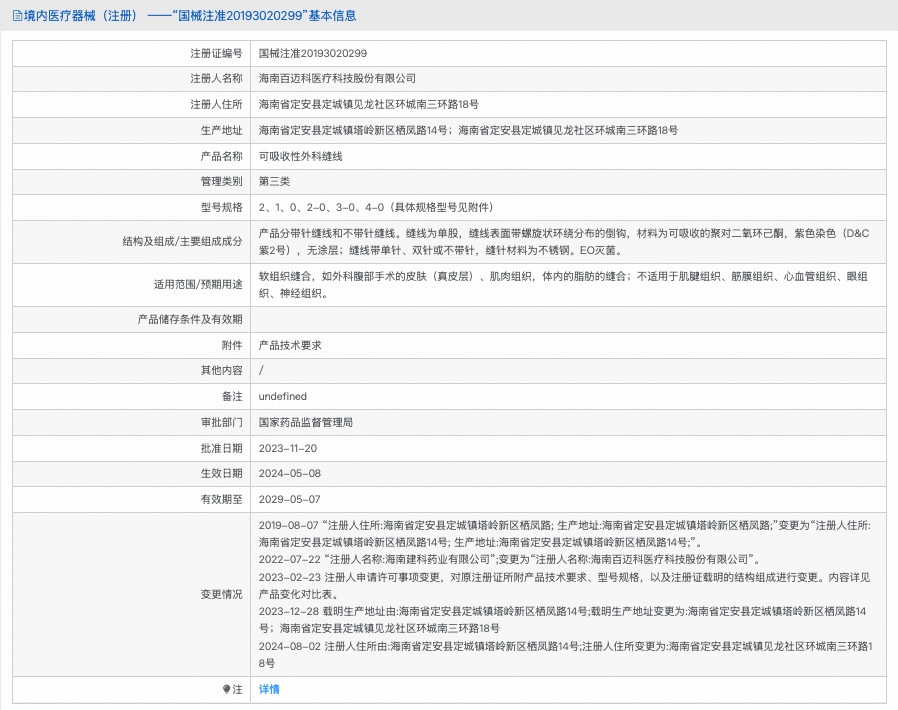Click the lightbulb icon beside 注 label
898x710 pixels.
(227, 689)
